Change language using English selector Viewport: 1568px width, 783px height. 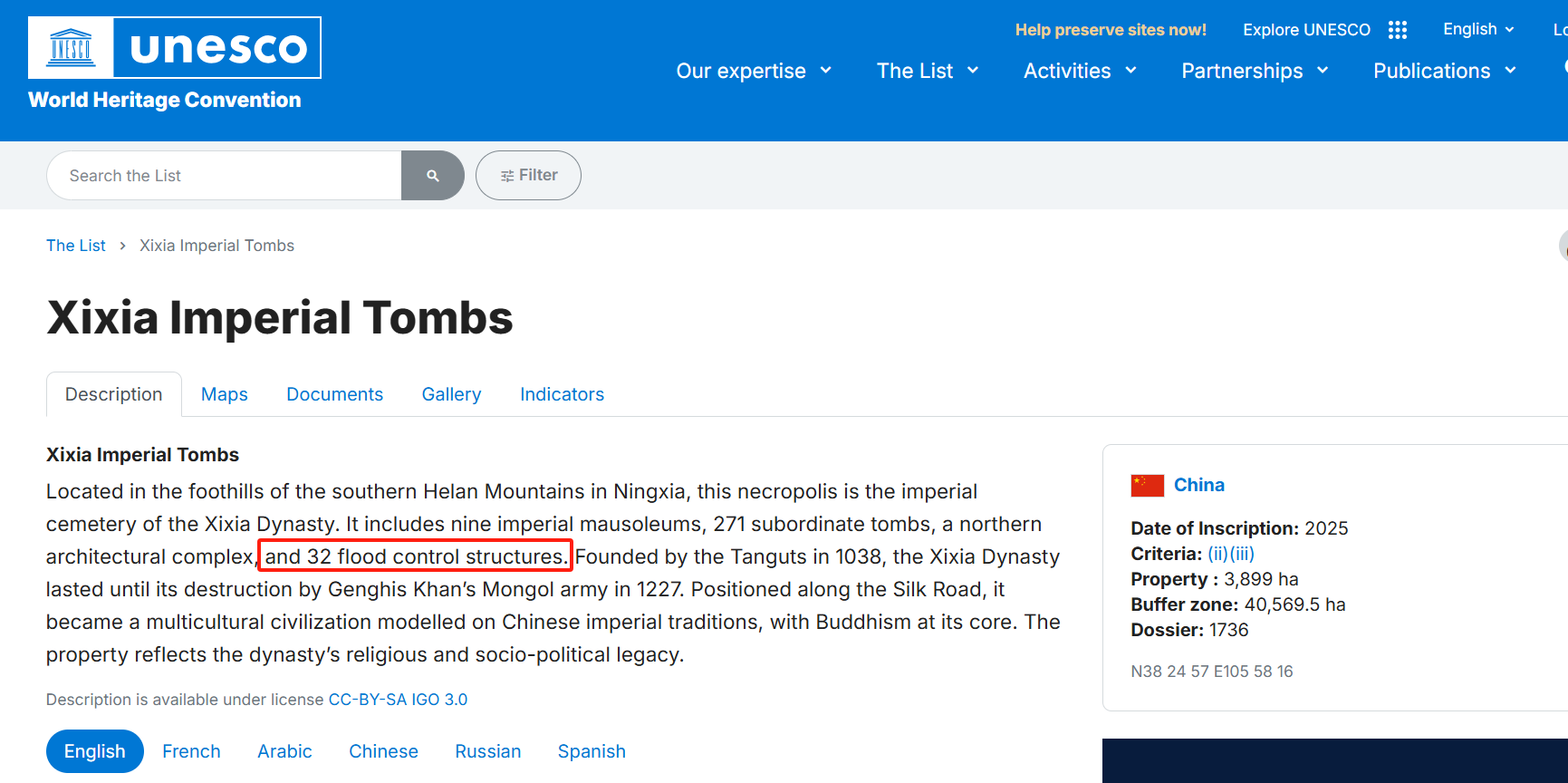pyautogui.click(x=1477, y=29)
